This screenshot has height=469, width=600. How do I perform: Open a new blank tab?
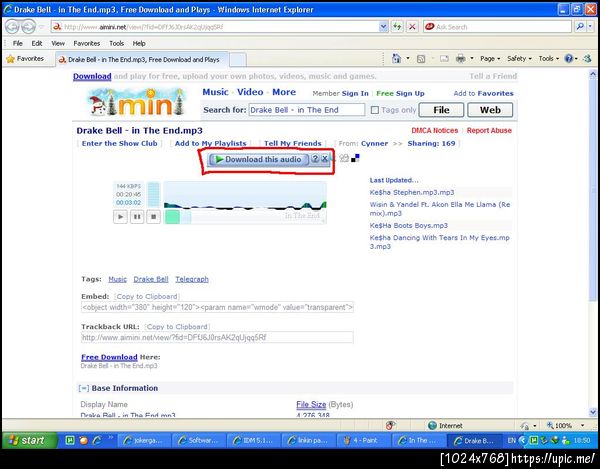(238, 59)
